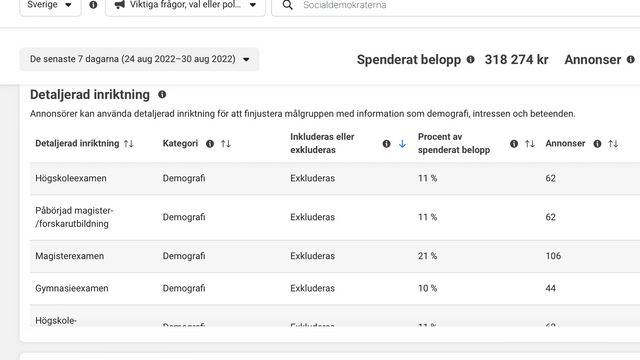Show info about Spenderat belopp

tap(471, 60)
